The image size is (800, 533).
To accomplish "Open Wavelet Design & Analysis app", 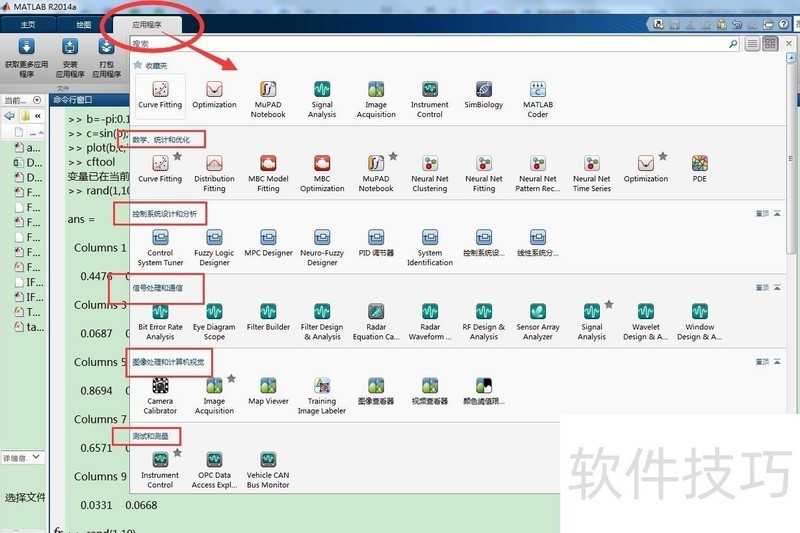I will 645,322.
